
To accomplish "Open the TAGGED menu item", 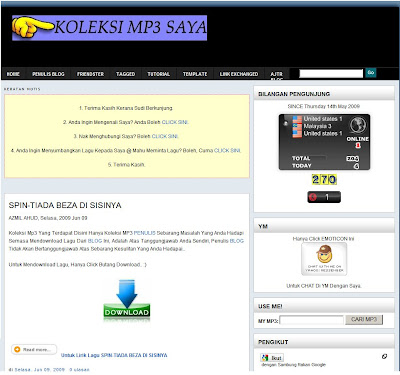I will 125,74.
